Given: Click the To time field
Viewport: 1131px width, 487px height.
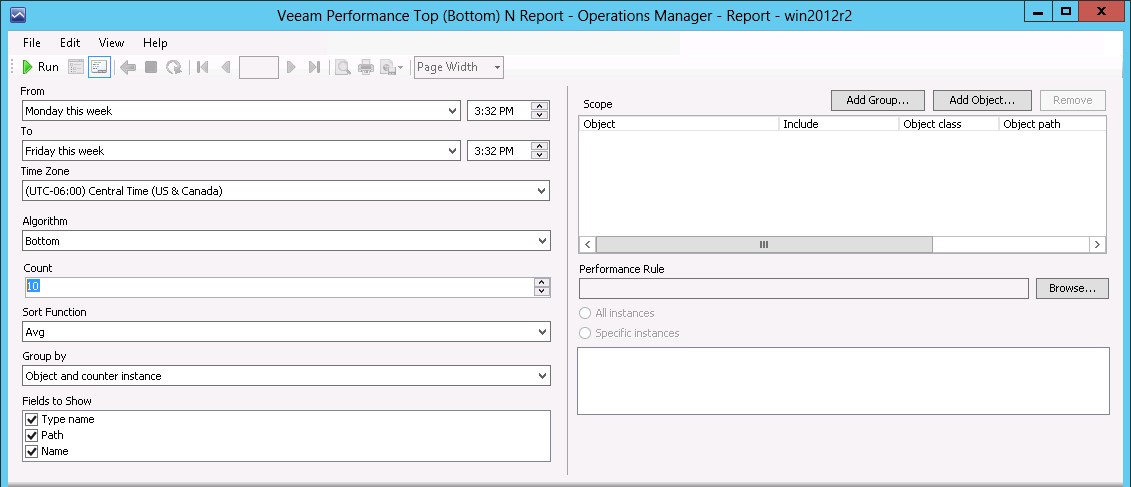Looking at the screenshot, I should tap(499, 151).
